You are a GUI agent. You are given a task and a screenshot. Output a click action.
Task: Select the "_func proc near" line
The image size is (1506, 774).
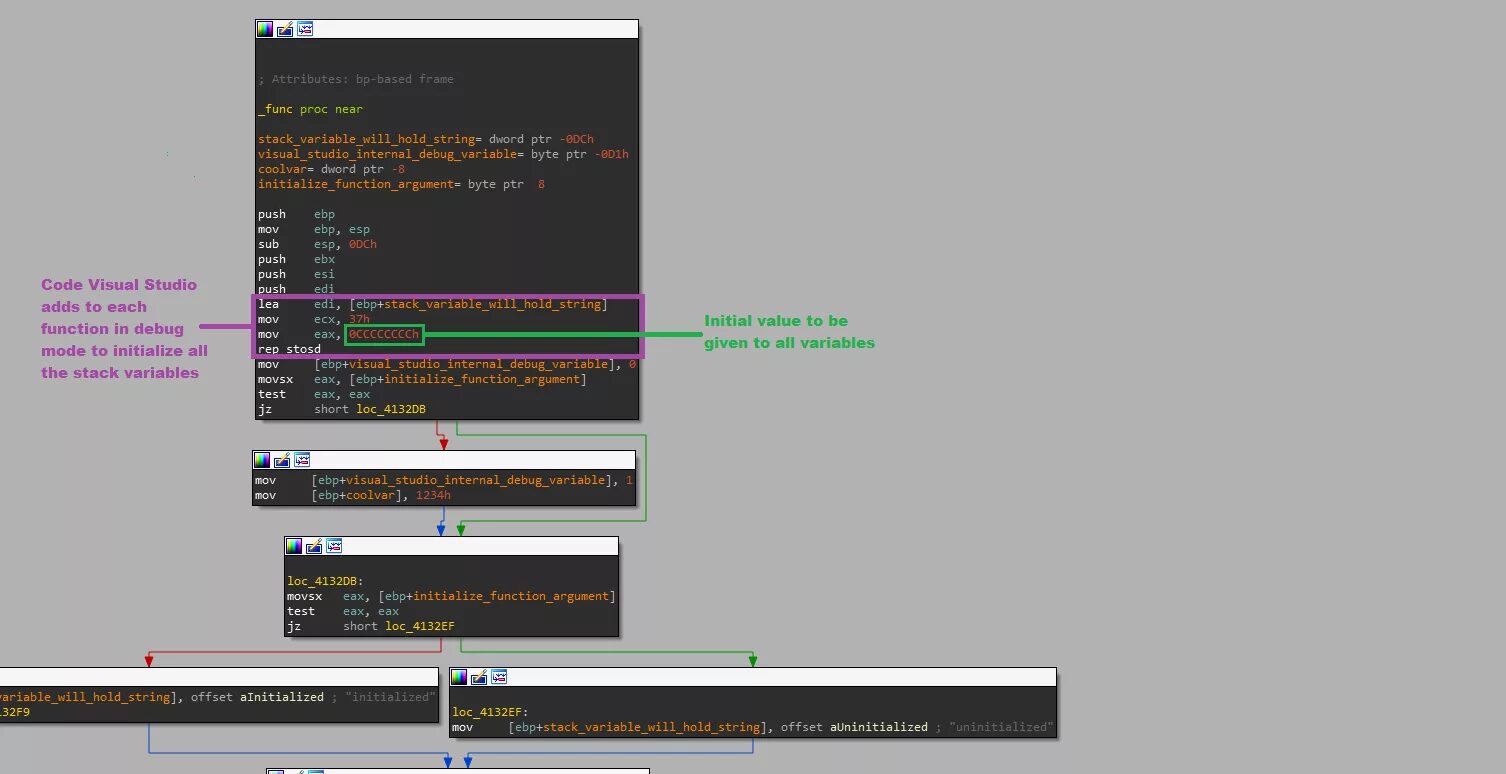[310, 109]
